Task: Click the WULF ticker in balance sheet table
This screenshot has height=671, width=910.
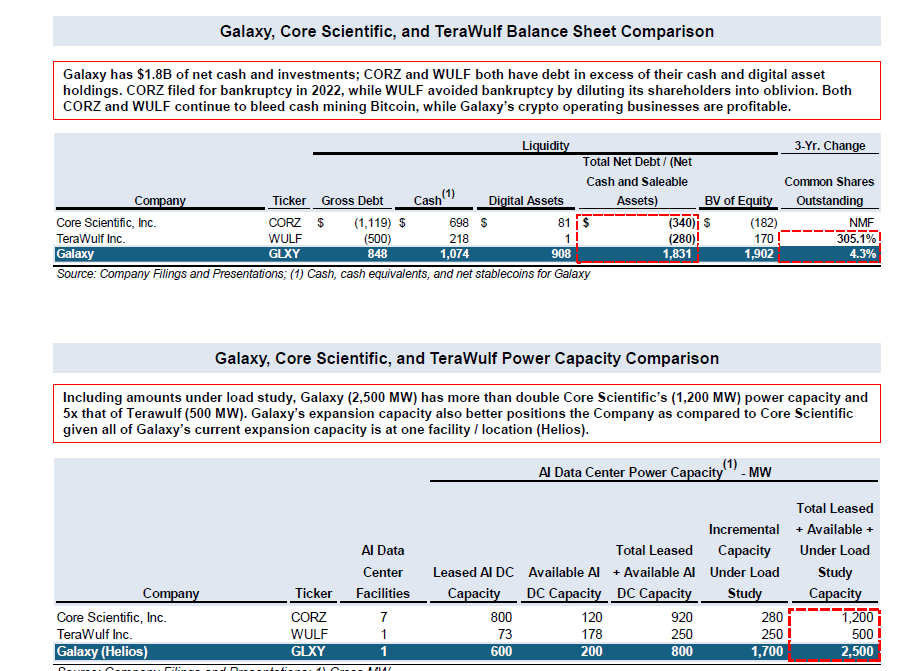Action: pos(285,239)
